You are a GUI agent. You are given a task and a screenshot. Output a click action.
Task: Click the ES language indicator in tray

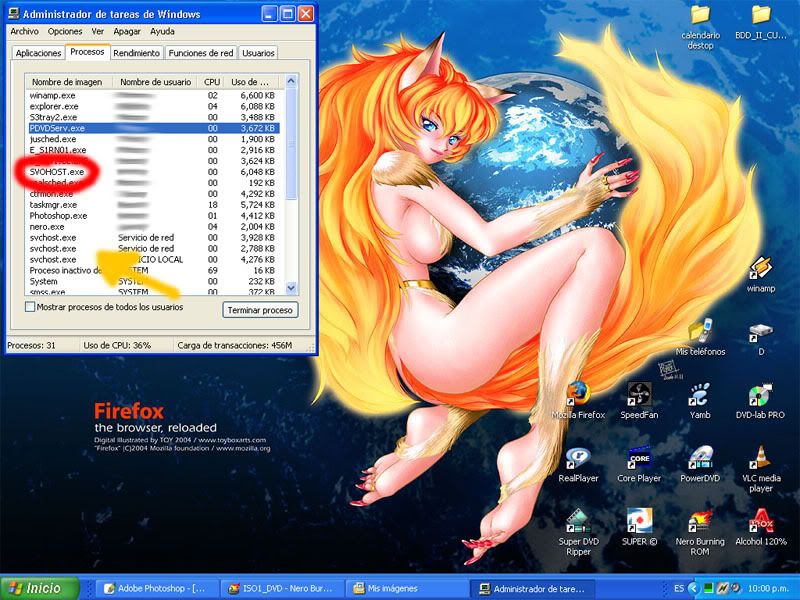pyautogui.click(x=679, y=588)
